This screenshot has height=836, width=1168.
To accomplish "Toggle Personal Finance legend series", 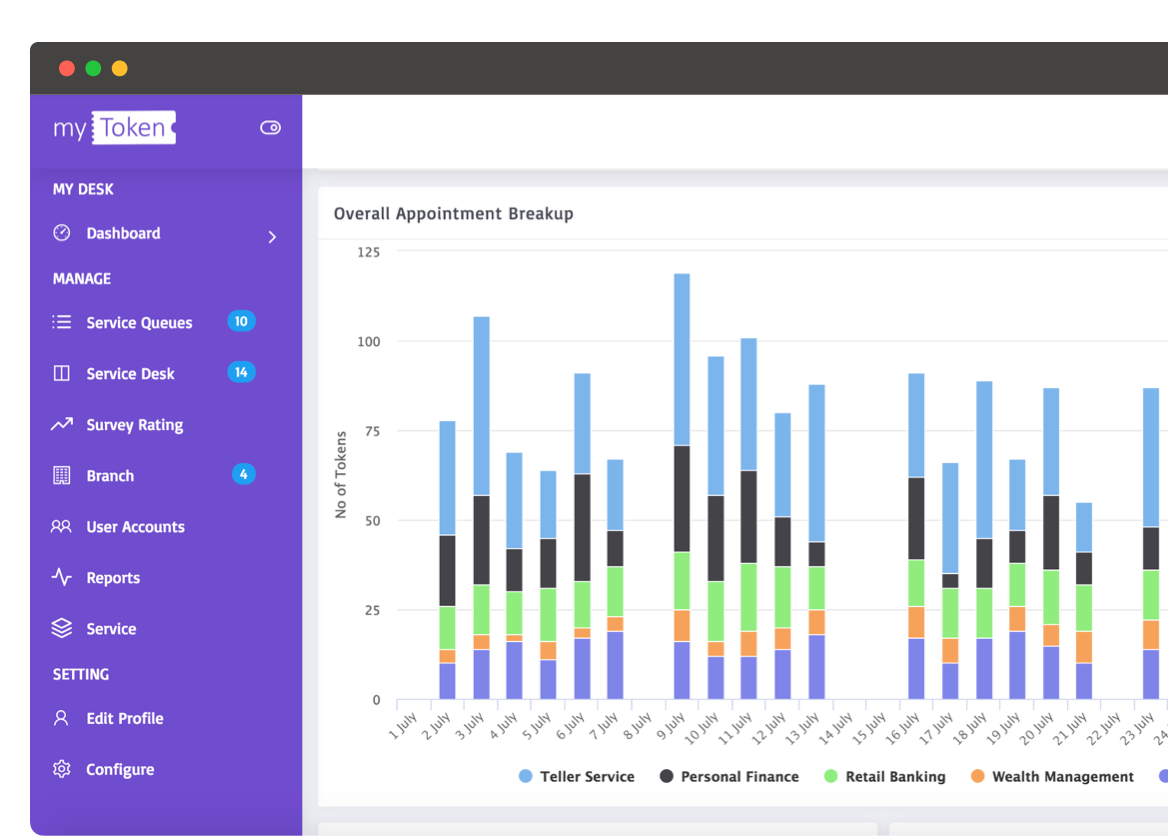I will (729, 776).
